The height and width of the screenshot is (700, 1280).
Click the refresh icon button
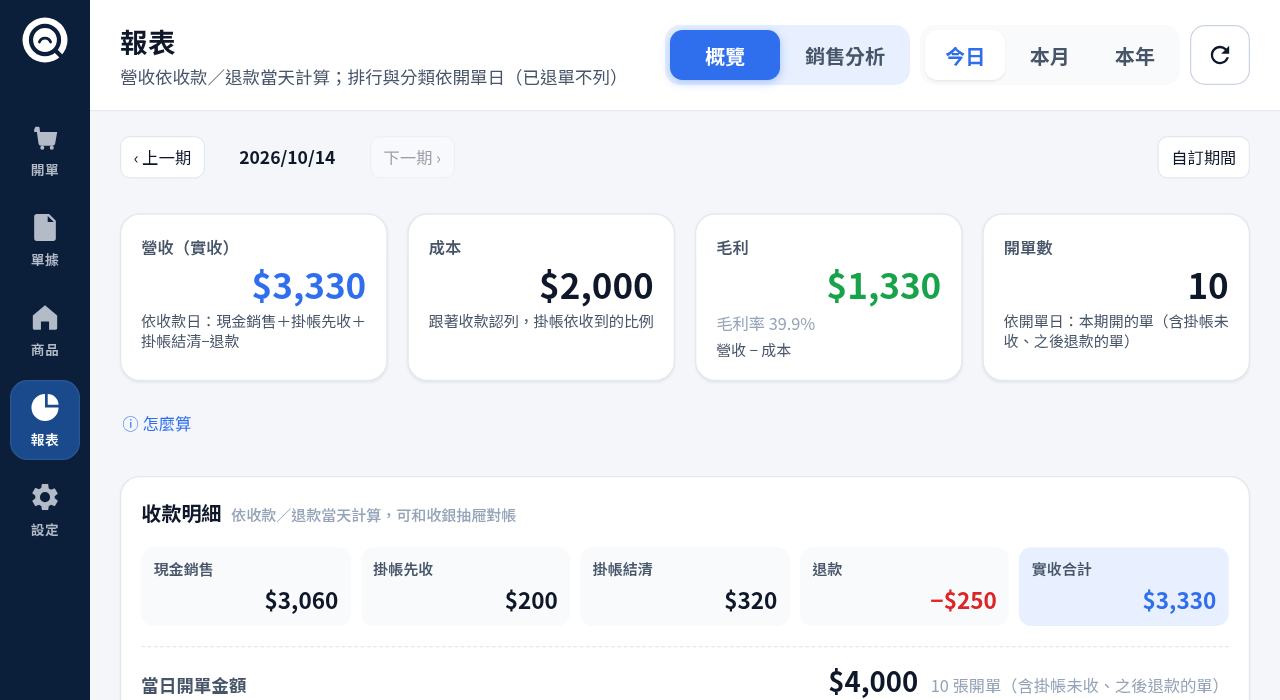(x=1220, y=55)
